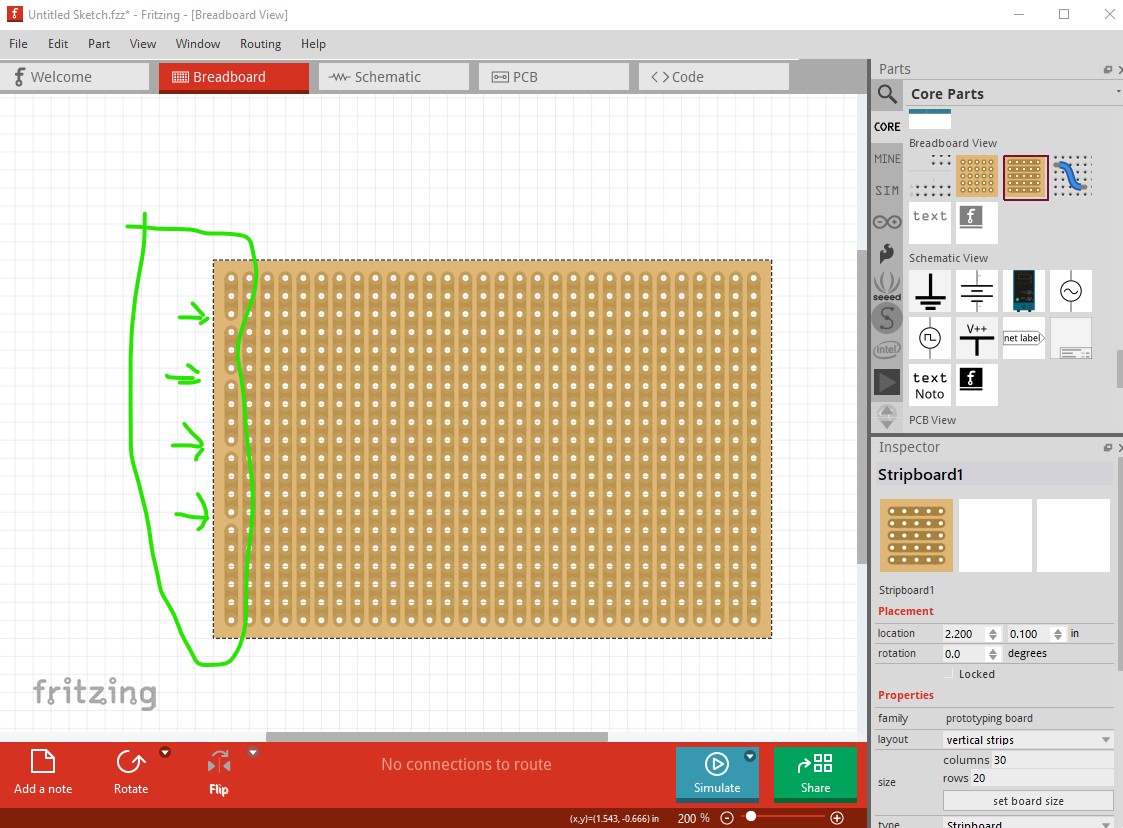Switch to the Schematic tab
Viewport: 1123px width, 828px height.
(x=394, y=77)
